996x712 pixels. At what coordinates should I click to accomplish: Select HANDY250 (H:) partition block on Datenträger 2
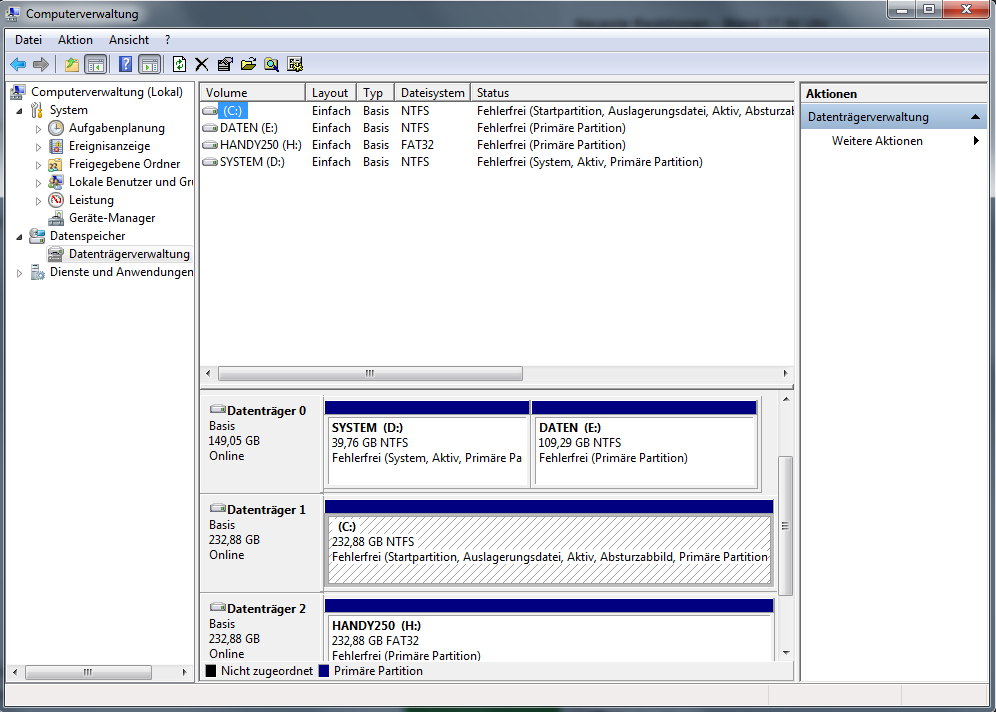pyautogui.click(x=549, y=630)
